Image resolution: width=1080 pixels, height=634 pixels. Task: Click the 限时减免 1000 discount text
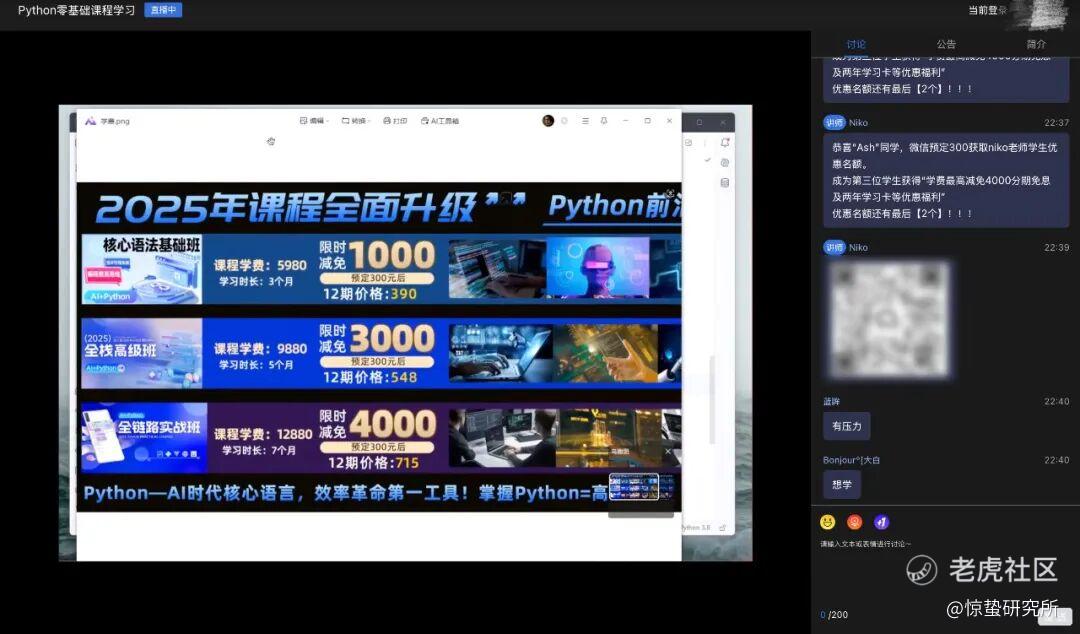point(377,255)
